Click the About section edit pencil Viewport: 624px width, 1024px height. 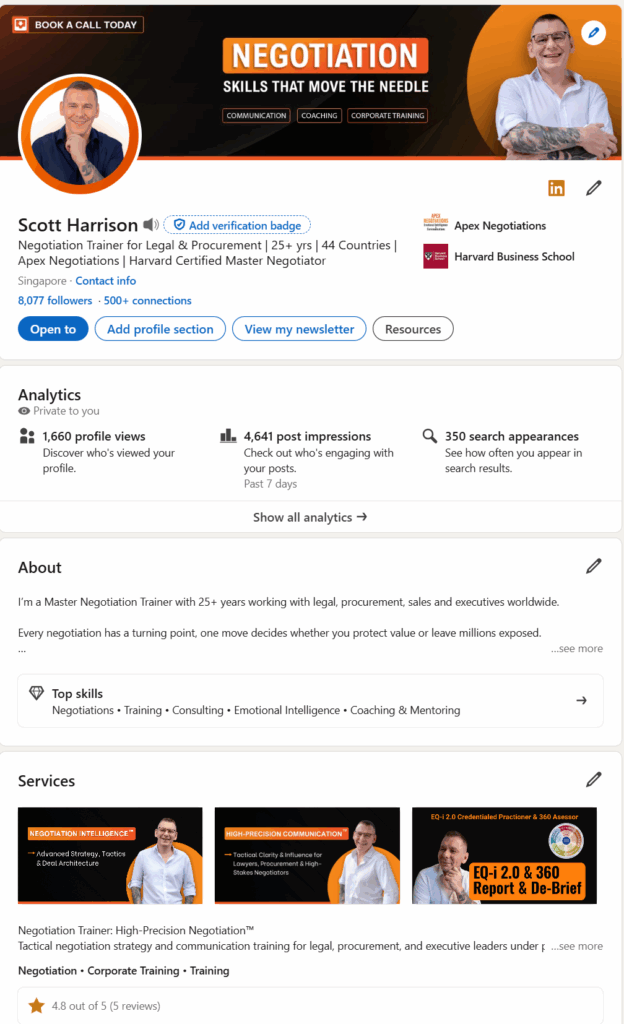594,566
